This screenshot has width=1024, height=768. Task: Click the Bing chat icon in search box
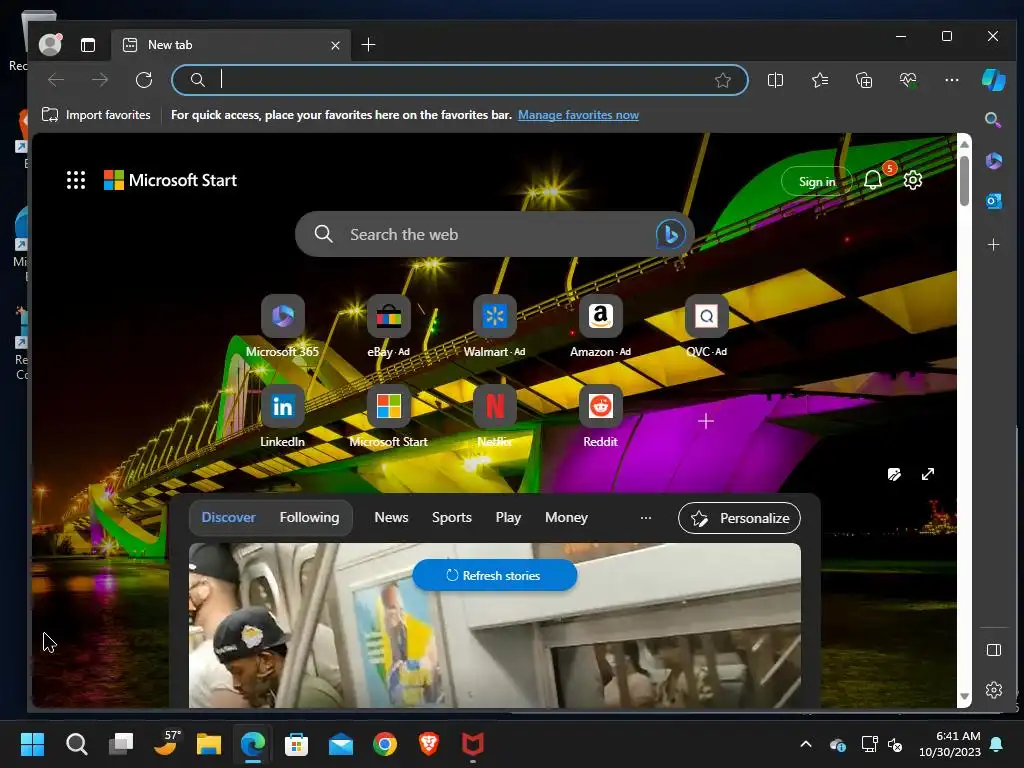coord(670,234)
